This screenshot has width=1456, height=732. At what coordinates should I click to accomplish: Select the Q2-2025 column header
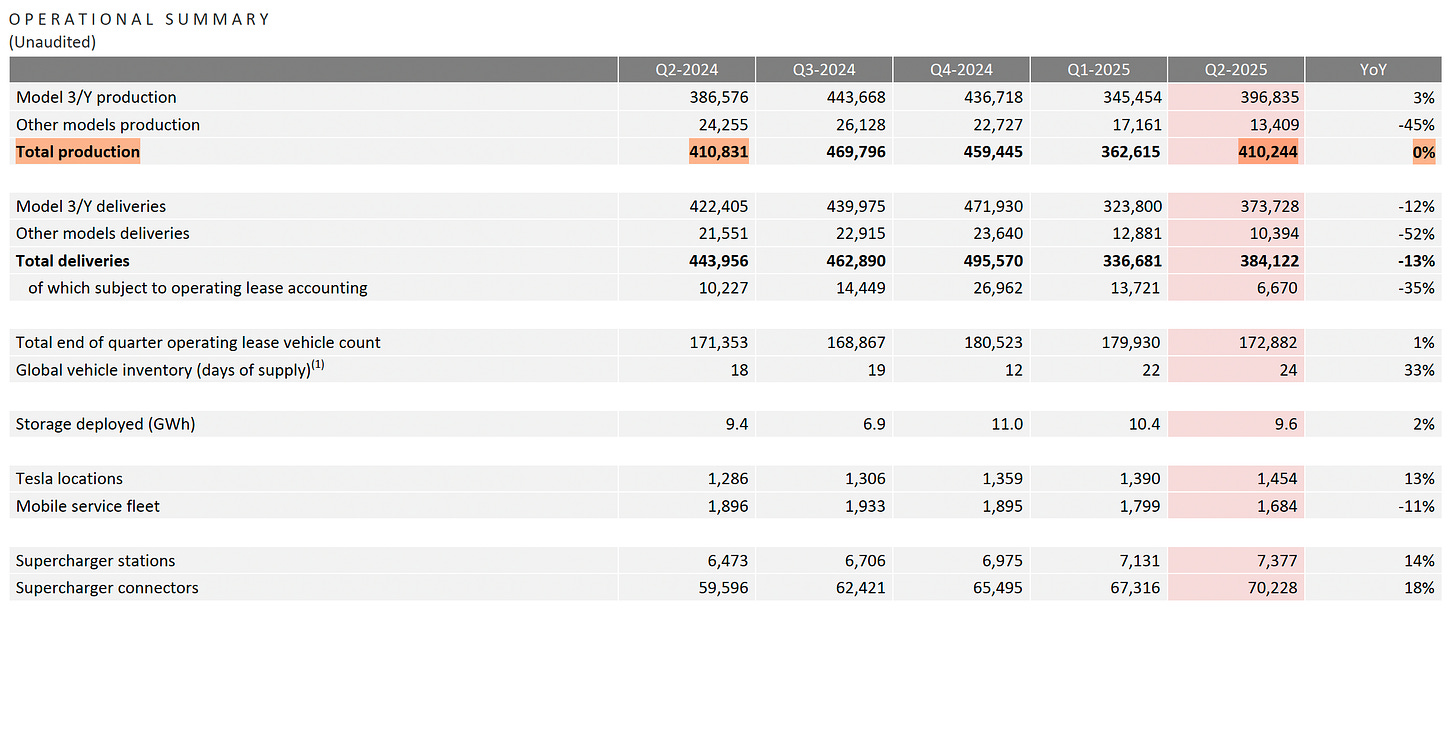[1236, 70]
